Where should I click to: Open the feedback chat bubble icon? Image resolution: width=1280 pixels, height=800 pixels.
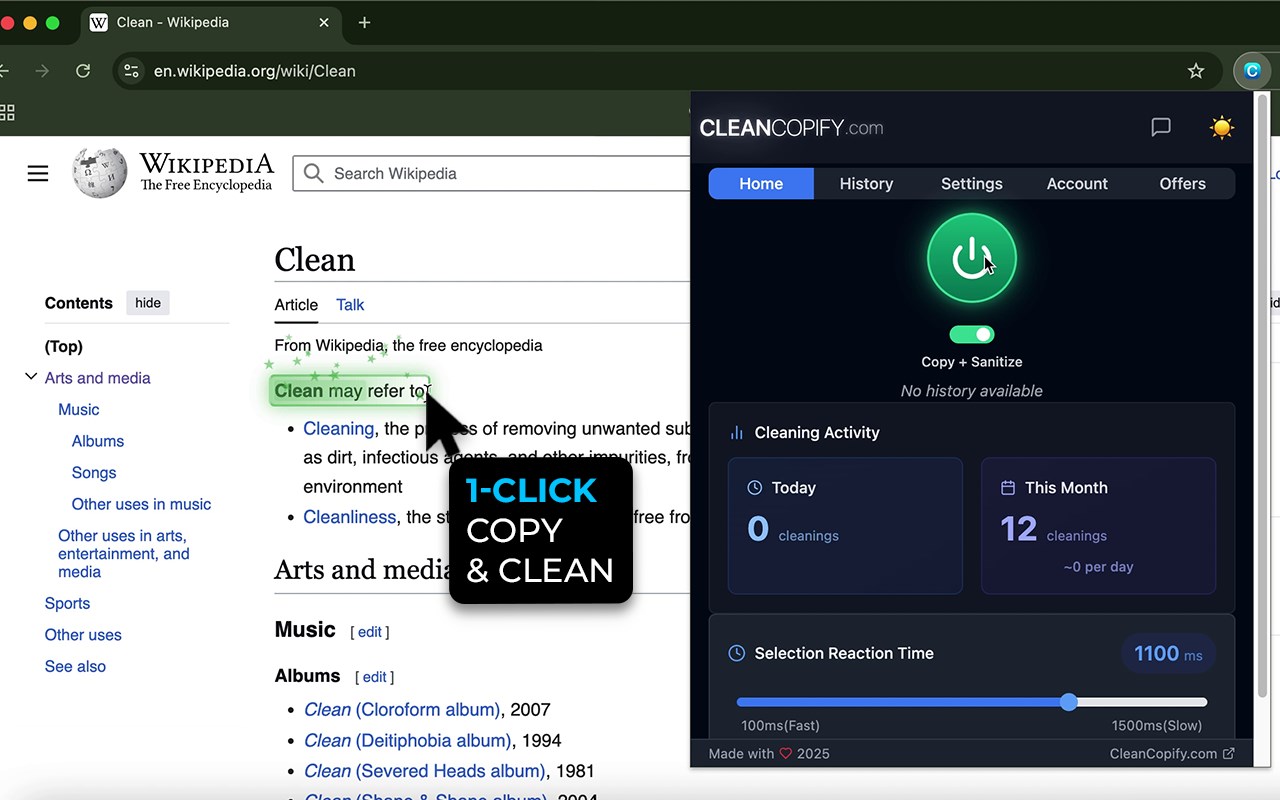1161,127
